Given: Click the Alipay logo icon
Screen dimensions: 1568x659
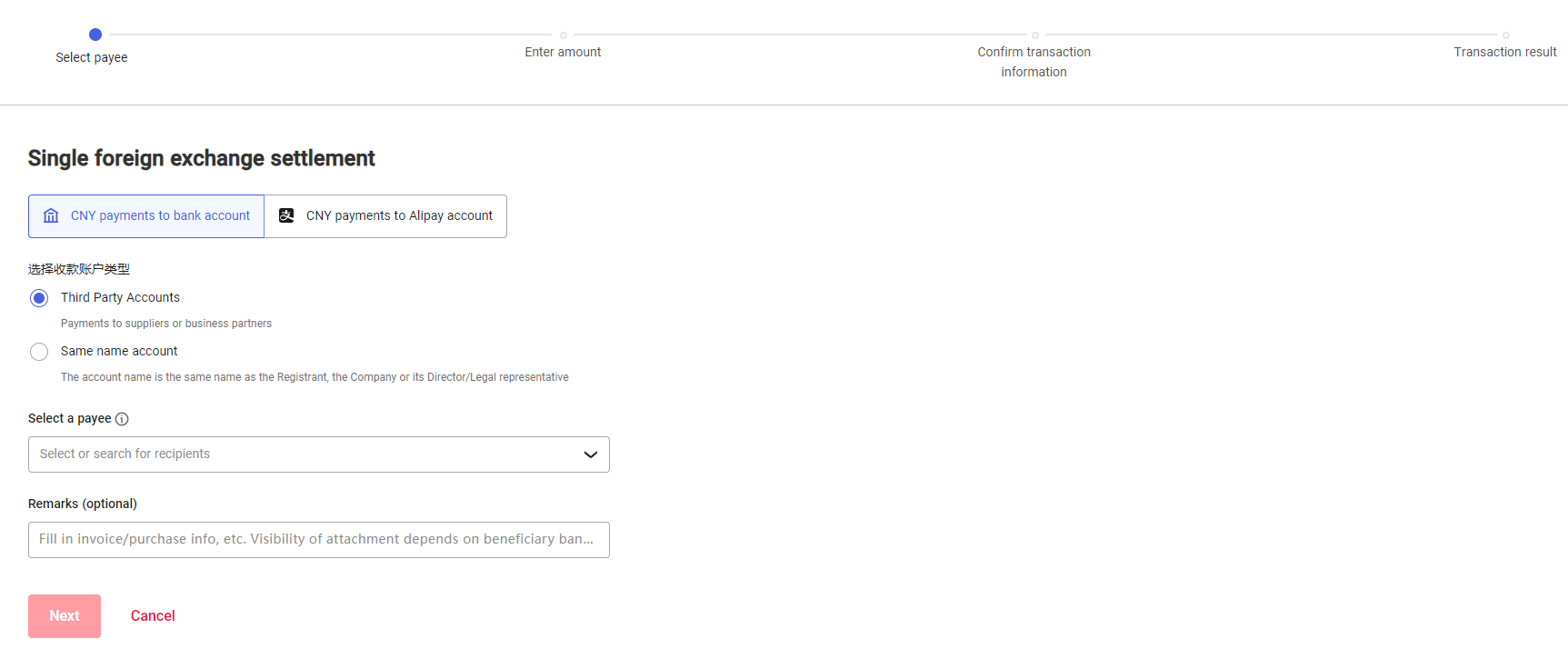Looking at the screenshot, I should [286, 215].
